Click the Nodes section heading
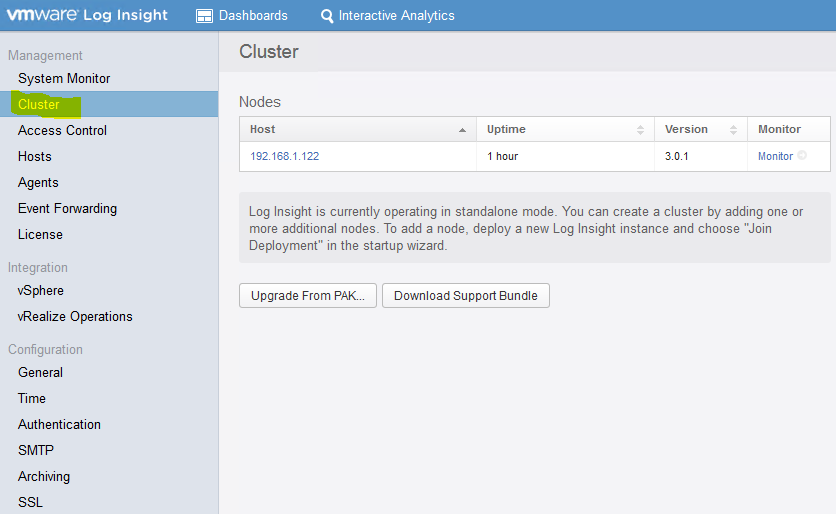836x514 pixels. (260, 102)
